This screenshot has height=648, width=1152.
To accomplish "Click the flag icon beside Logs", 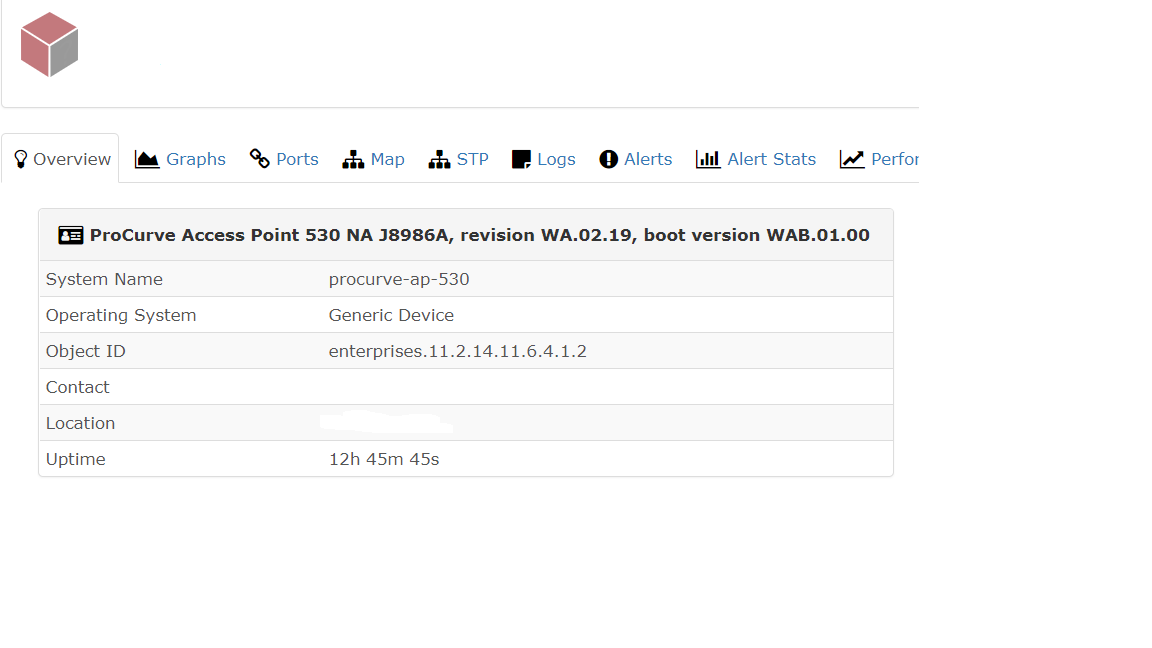I will (x=521, y=158).
